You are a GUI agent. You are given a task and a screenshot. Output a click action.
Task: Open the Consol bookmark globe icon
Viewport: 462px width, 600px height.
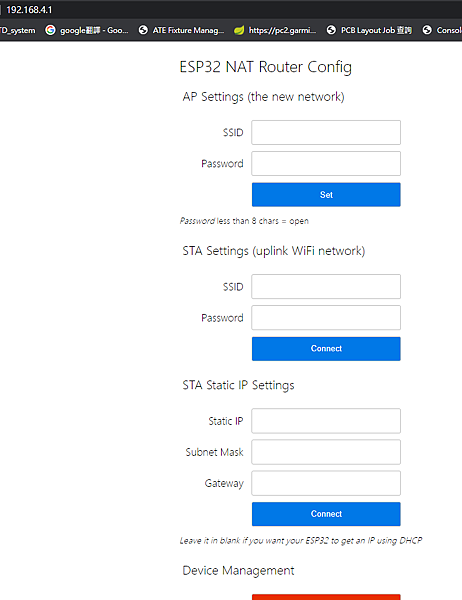427,30
